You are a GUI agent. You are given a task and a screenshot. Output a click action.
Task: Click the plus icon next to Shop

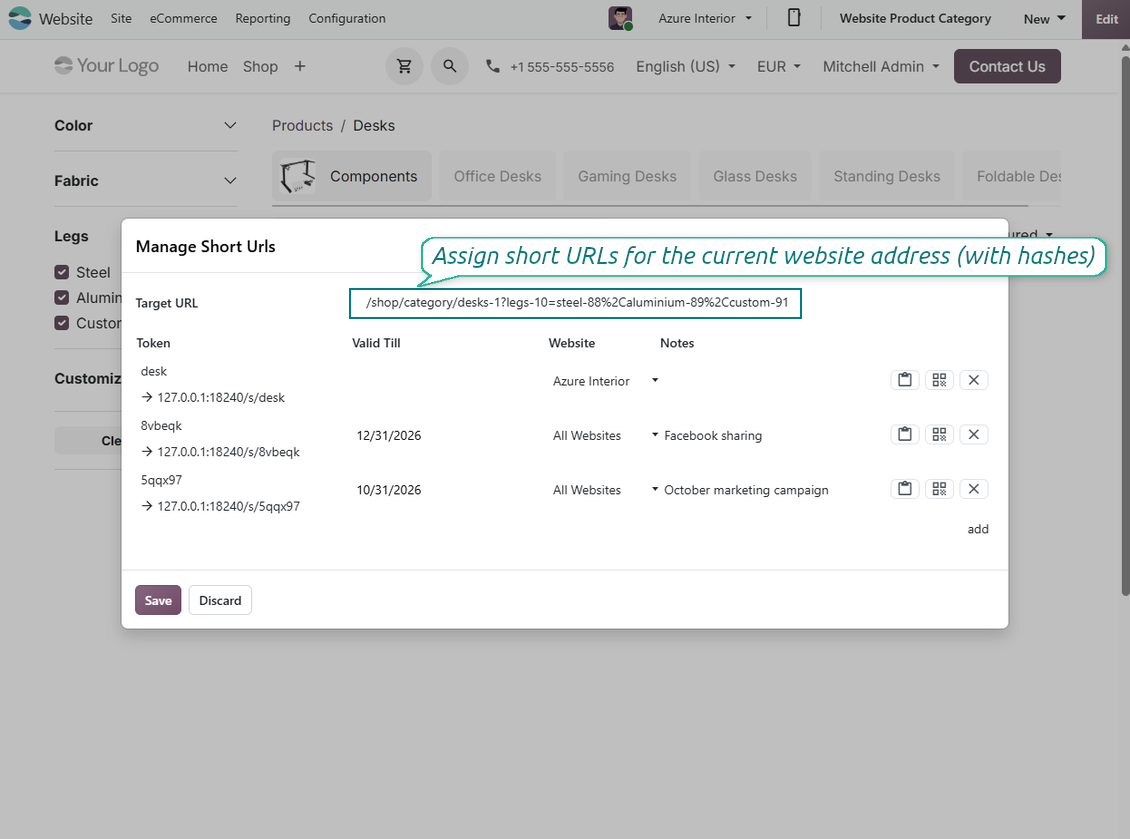click(300, 66)
